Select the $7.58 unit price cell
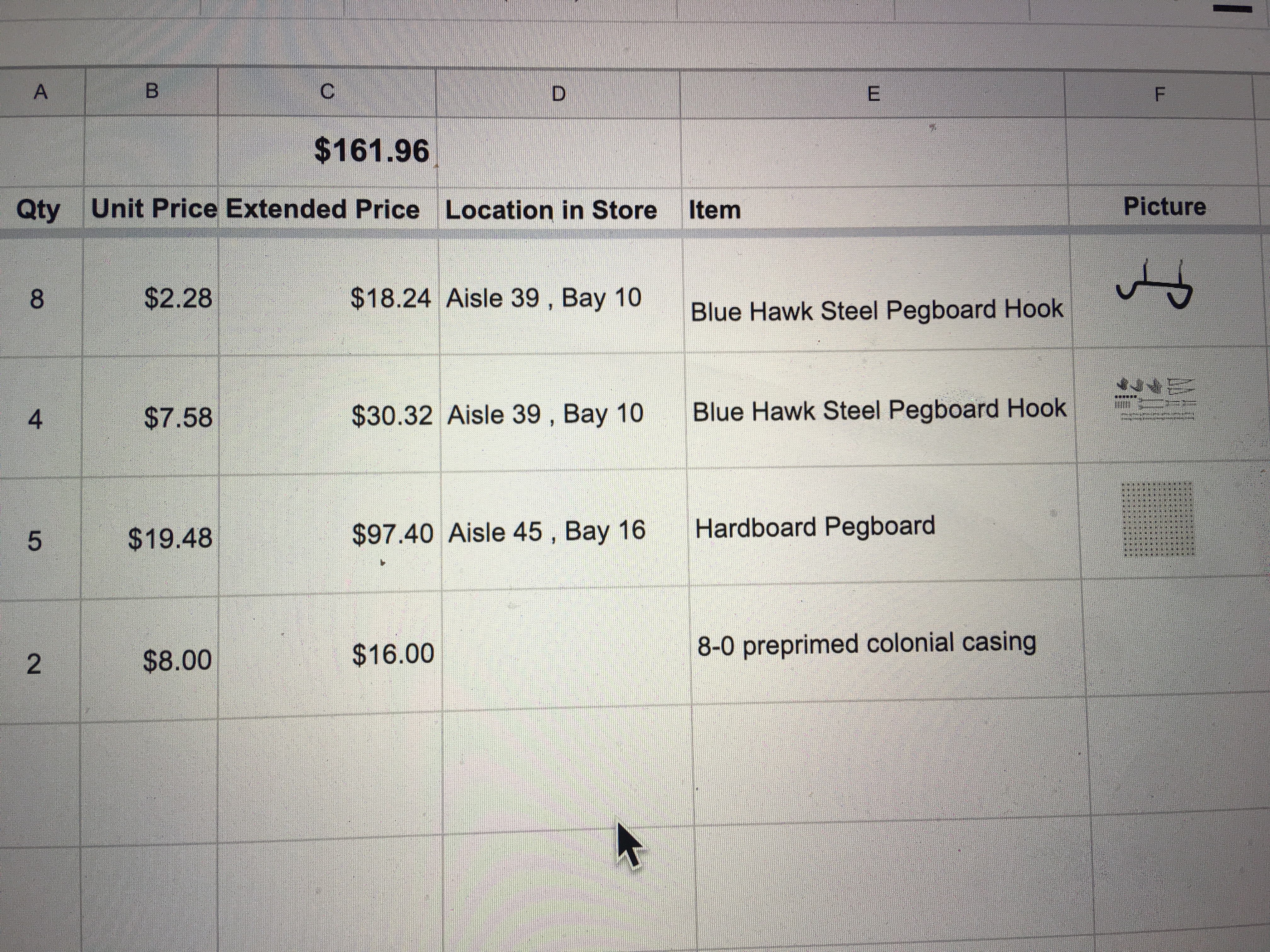Image resolution: width=1270 pixels, height=952 pixels. pos(178,417)
